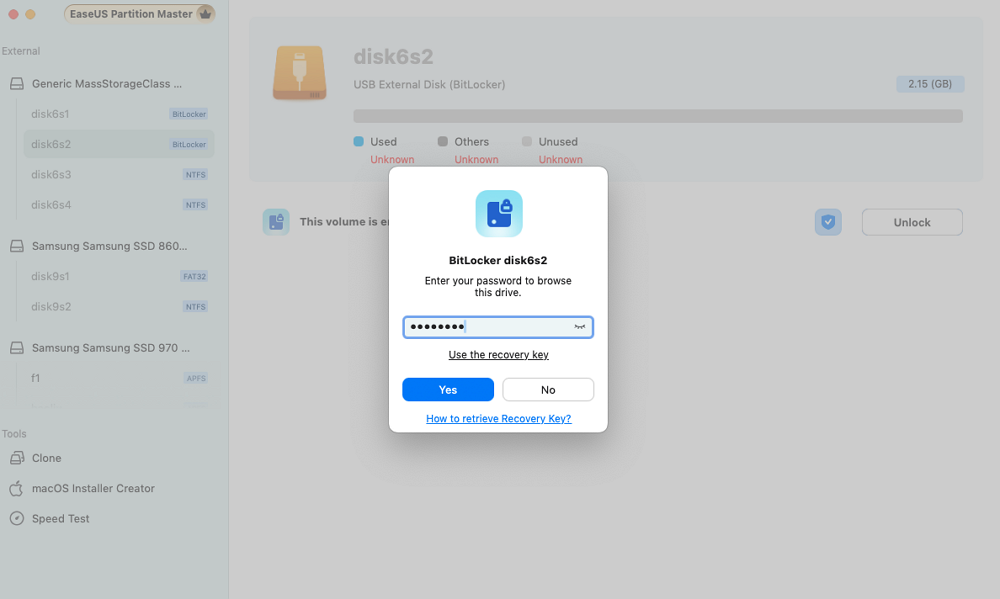The height and width of the screenshot is (599, 1000).
Task: Click the macOS Installer Creator apple icon
Action: (x=17, y=488)
